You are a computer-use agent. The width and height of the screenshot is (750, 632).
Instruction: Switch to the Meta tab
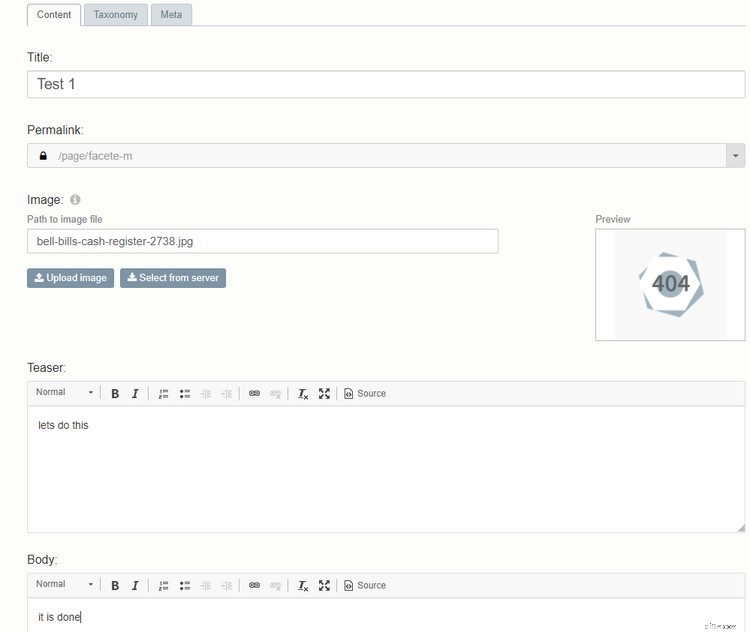coord(171,15)
